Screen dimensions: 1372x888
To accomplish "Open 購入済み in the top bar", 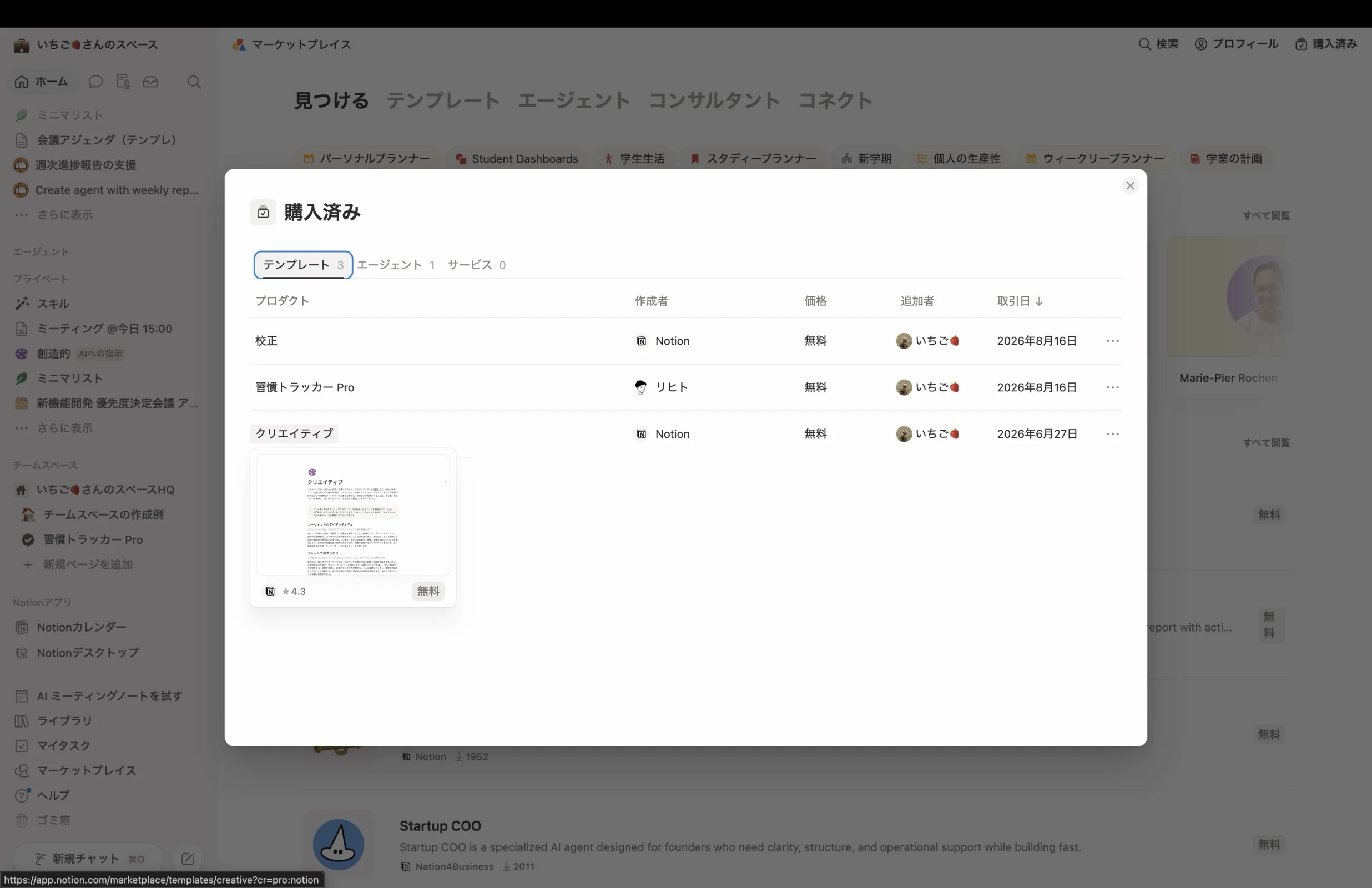I will tap(1326, 44).
